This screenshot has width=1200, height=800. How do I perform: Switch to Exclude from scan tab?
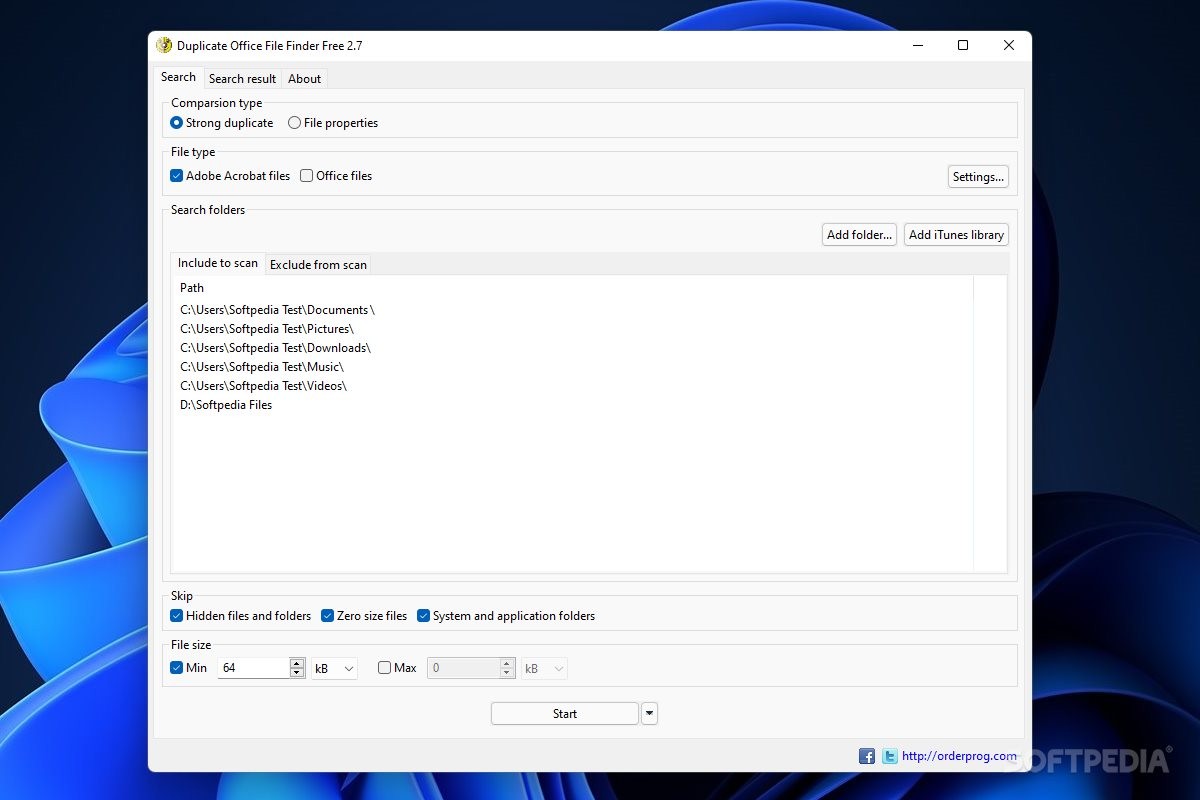pos(318,265)
